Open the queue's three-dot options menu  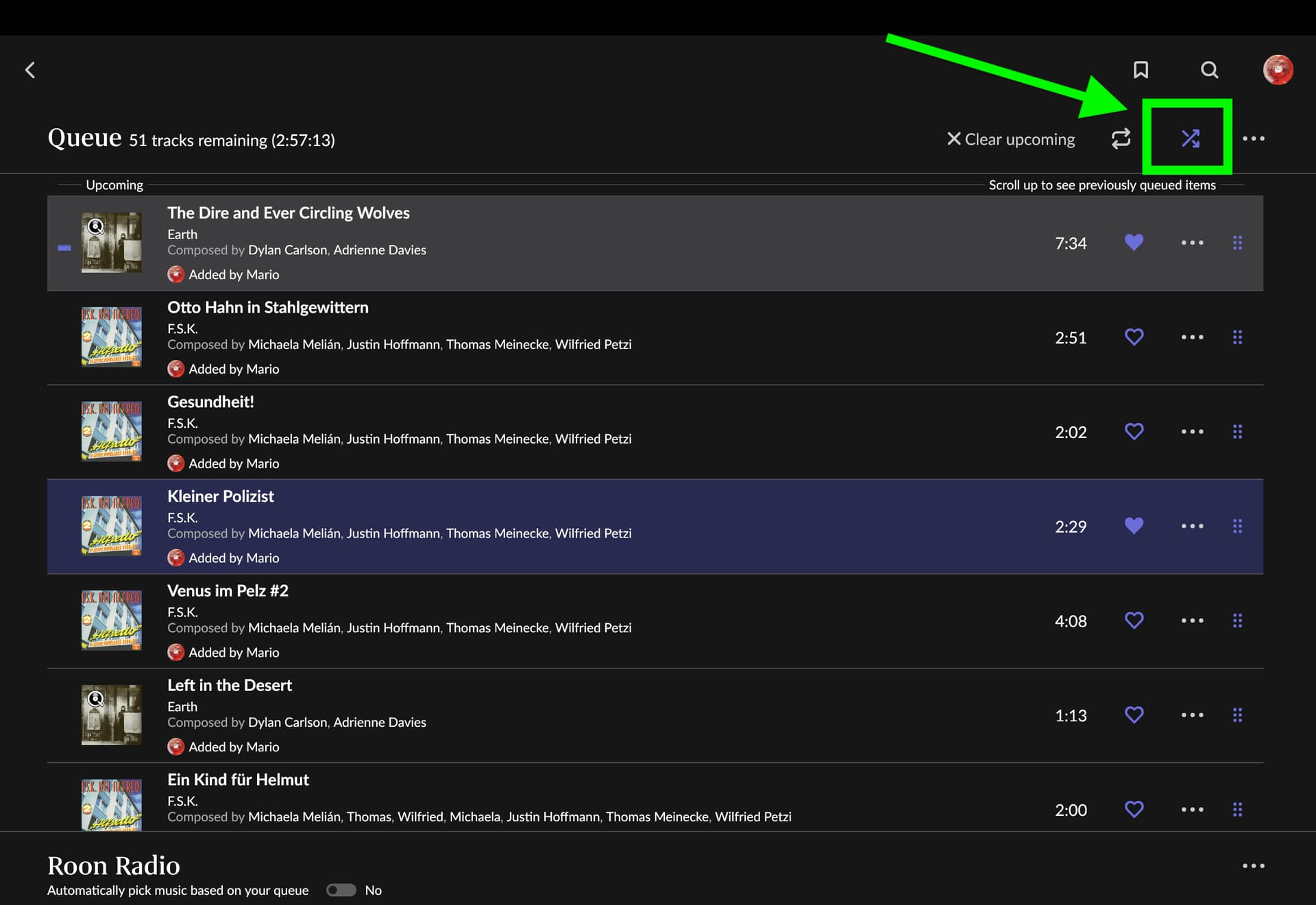pyautogui.click(x=1253, y=138)
